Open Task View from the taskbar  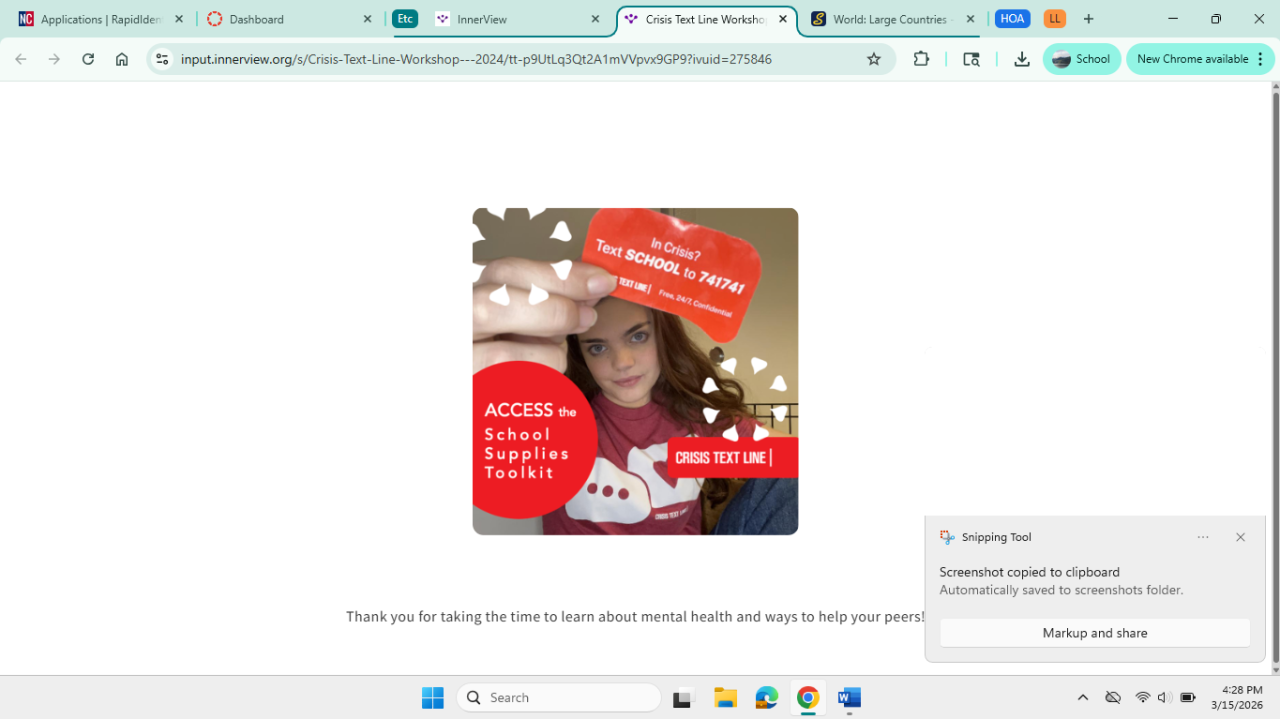tap(684, 698)
